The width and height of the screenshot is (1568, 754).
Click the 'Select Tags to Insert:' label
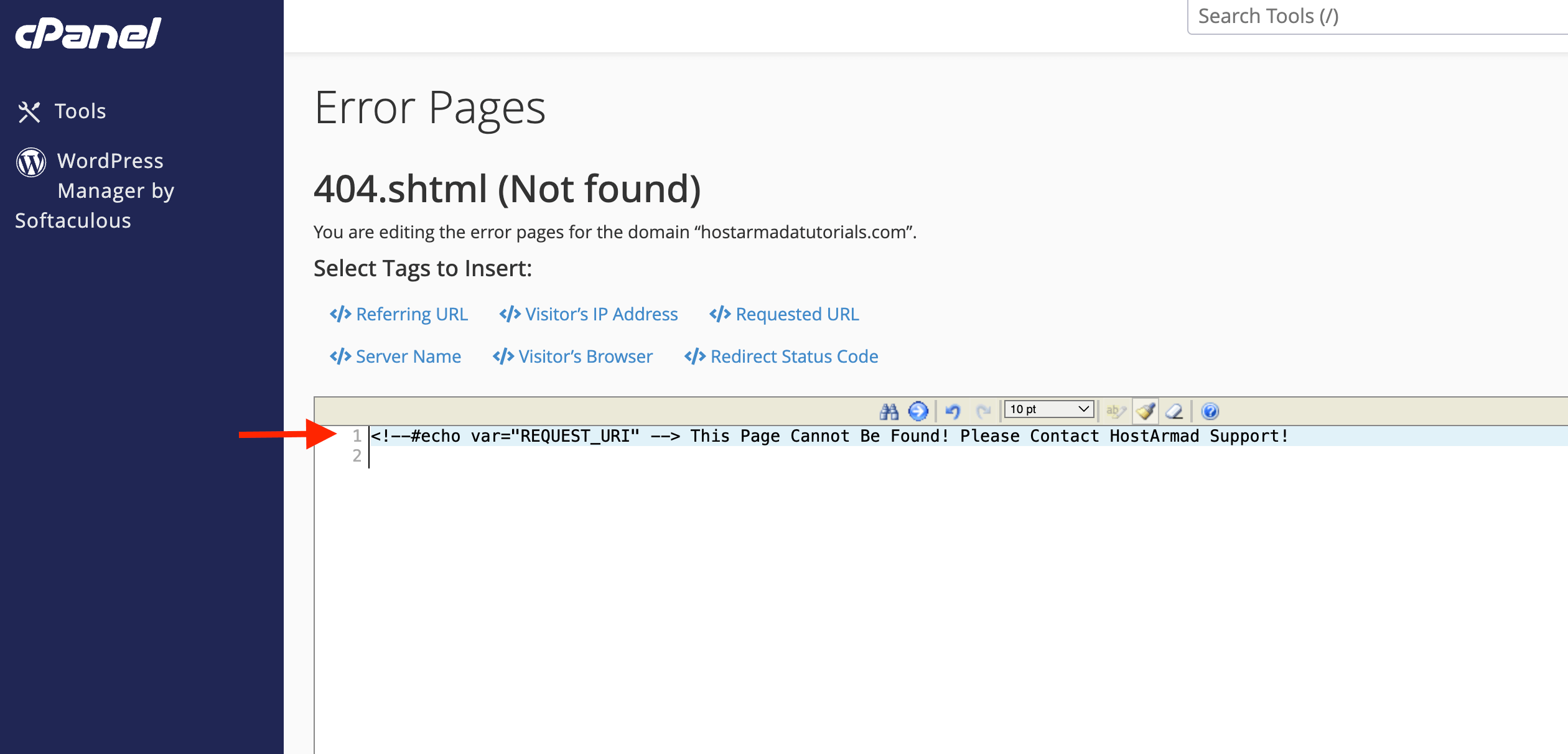pyautogui.click(x=423, y=269)
